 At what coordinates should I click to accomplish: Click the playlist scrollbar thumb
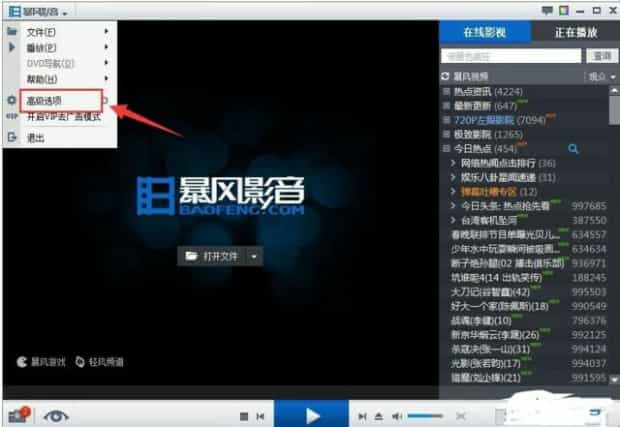[x=614, y=110]
